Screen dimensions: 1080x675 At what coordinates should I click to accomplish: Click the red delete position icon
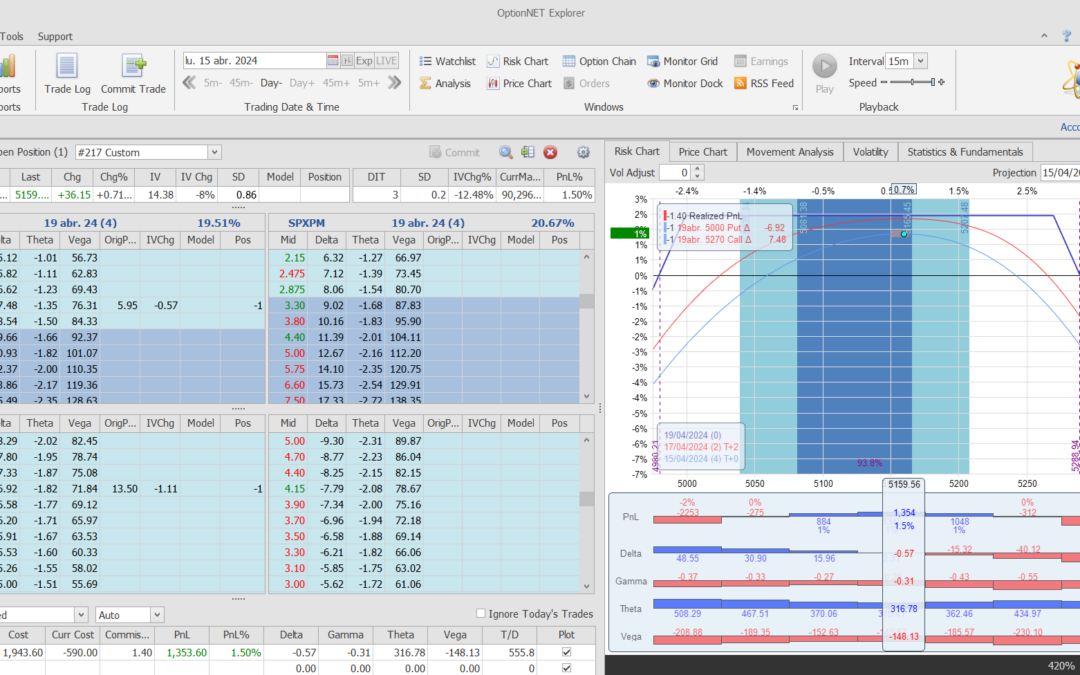(x=550, y=152)
